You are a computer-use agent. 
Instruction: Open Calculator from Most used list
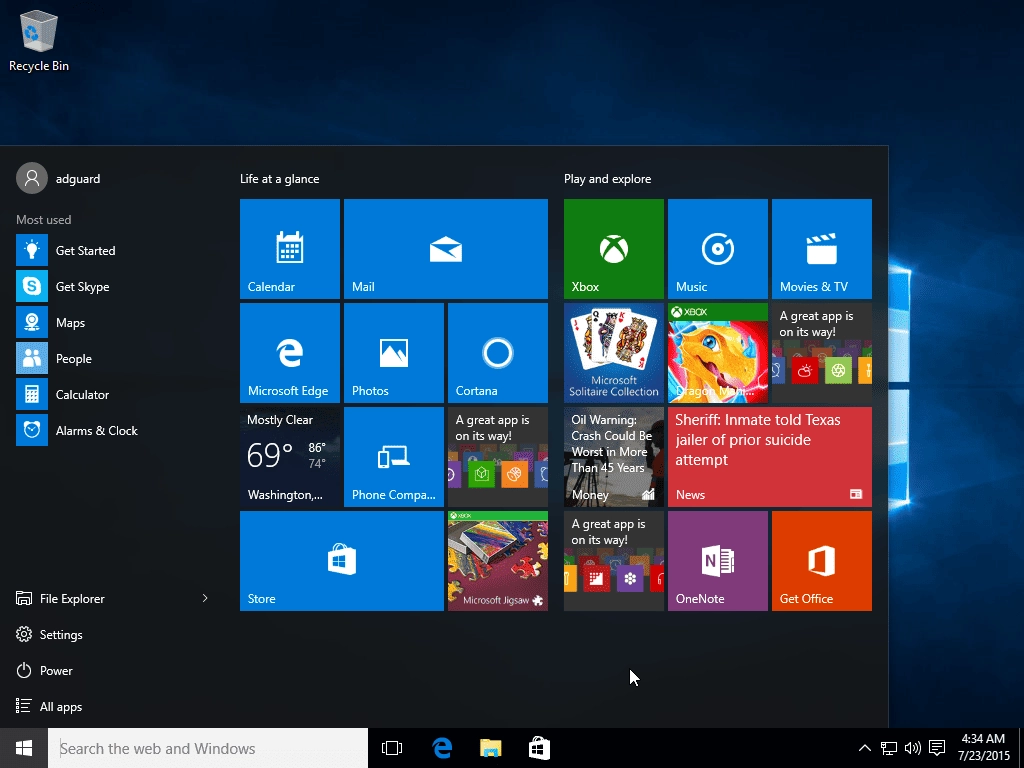pos(114,394)
